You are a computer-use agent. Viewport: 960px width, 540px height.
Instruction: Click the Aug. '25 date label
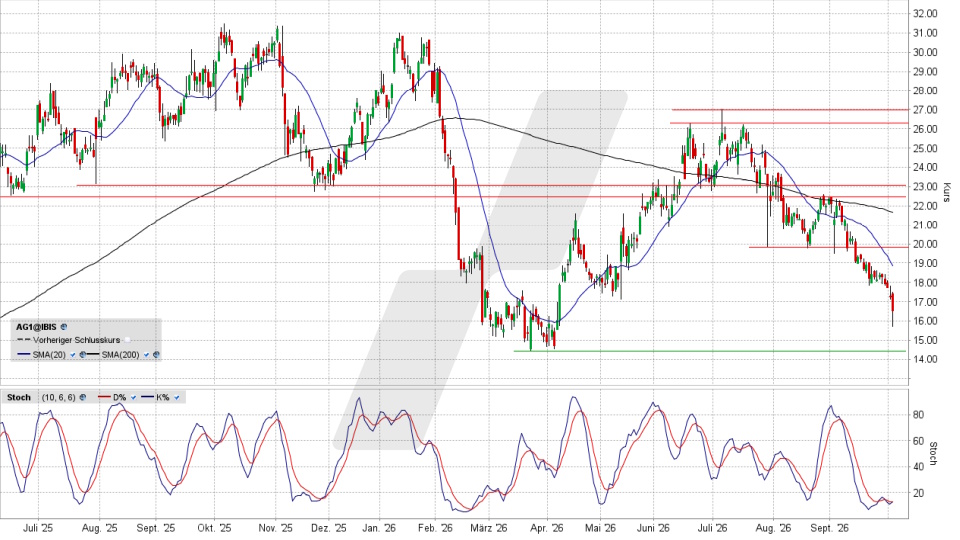99,528
